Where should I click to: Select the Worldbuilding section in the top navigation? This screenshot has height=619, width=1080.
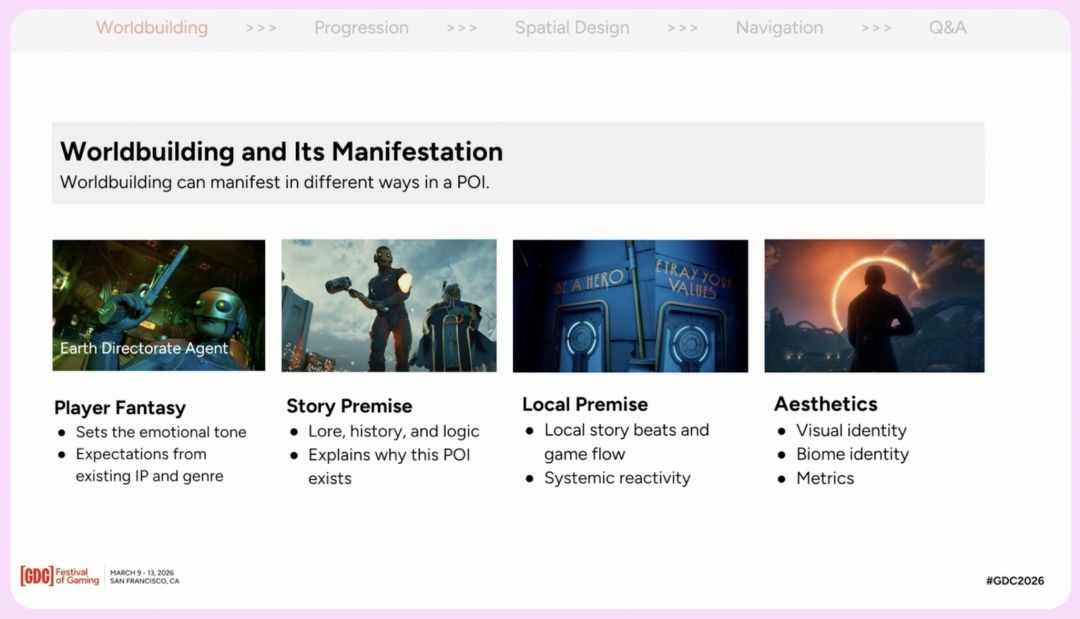click(152, 28)
